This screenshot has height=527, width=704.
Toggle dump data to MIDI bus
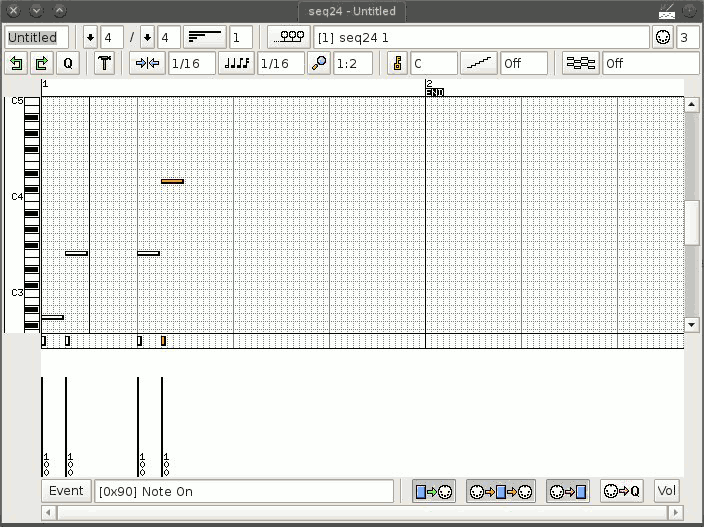pos(434,491)
